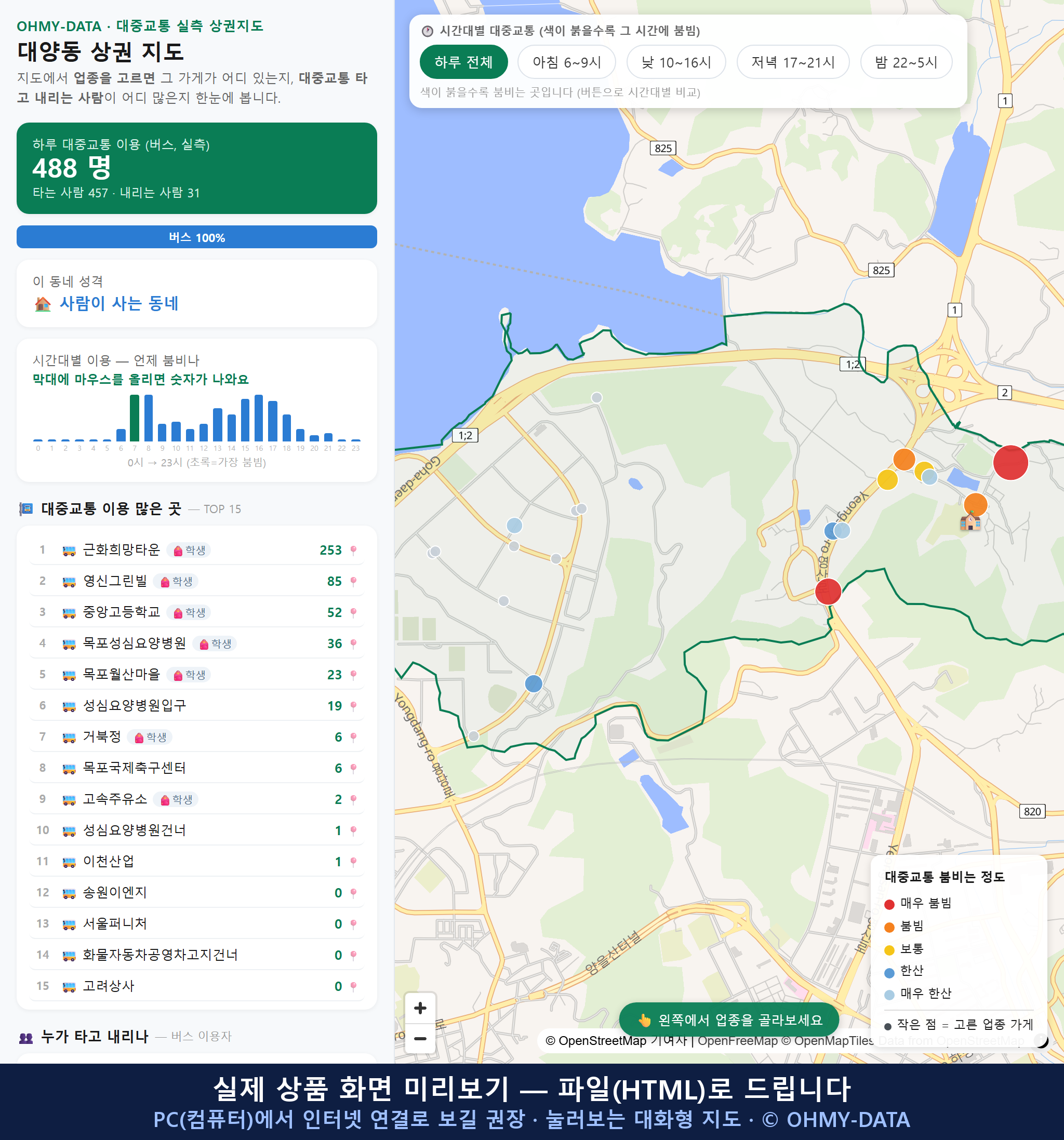Click bus icon next to 근화희망타운
This screenshot has height=1140, width=1064.
[69, 551]
